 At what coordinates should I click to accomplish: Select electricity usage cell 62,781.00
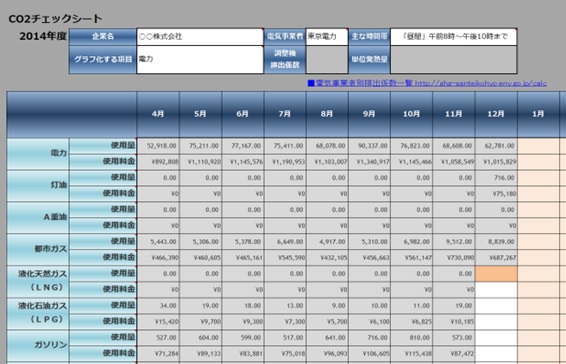[496, 146]
